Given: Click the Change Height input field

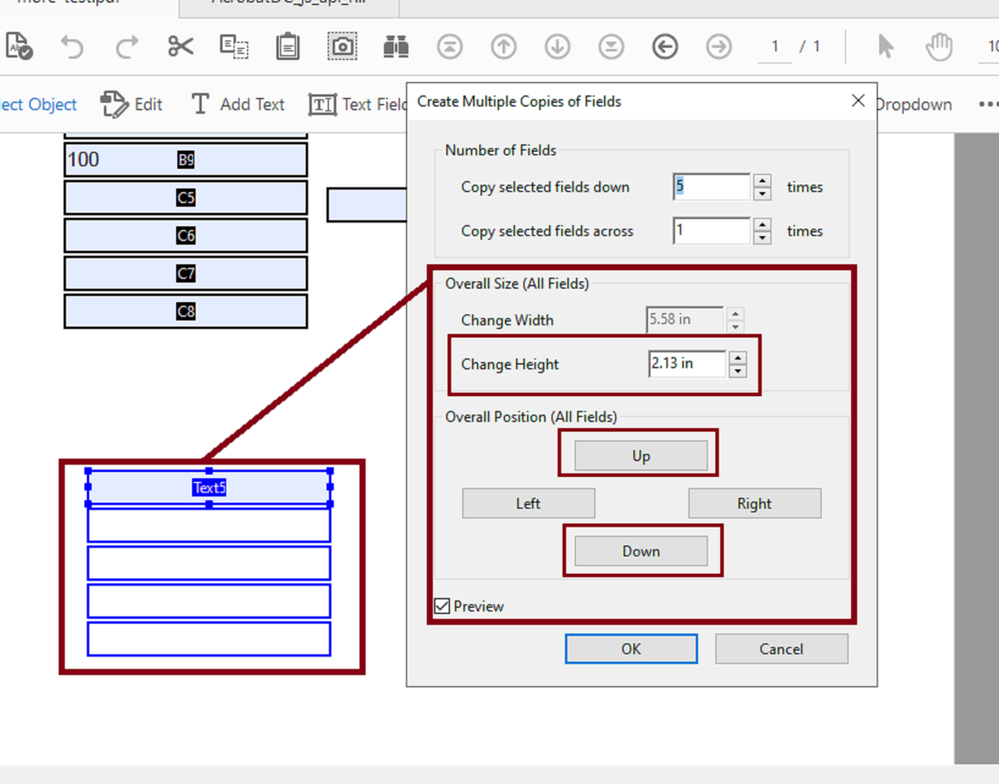Looking at the screenshot, I should pos(687,364).
